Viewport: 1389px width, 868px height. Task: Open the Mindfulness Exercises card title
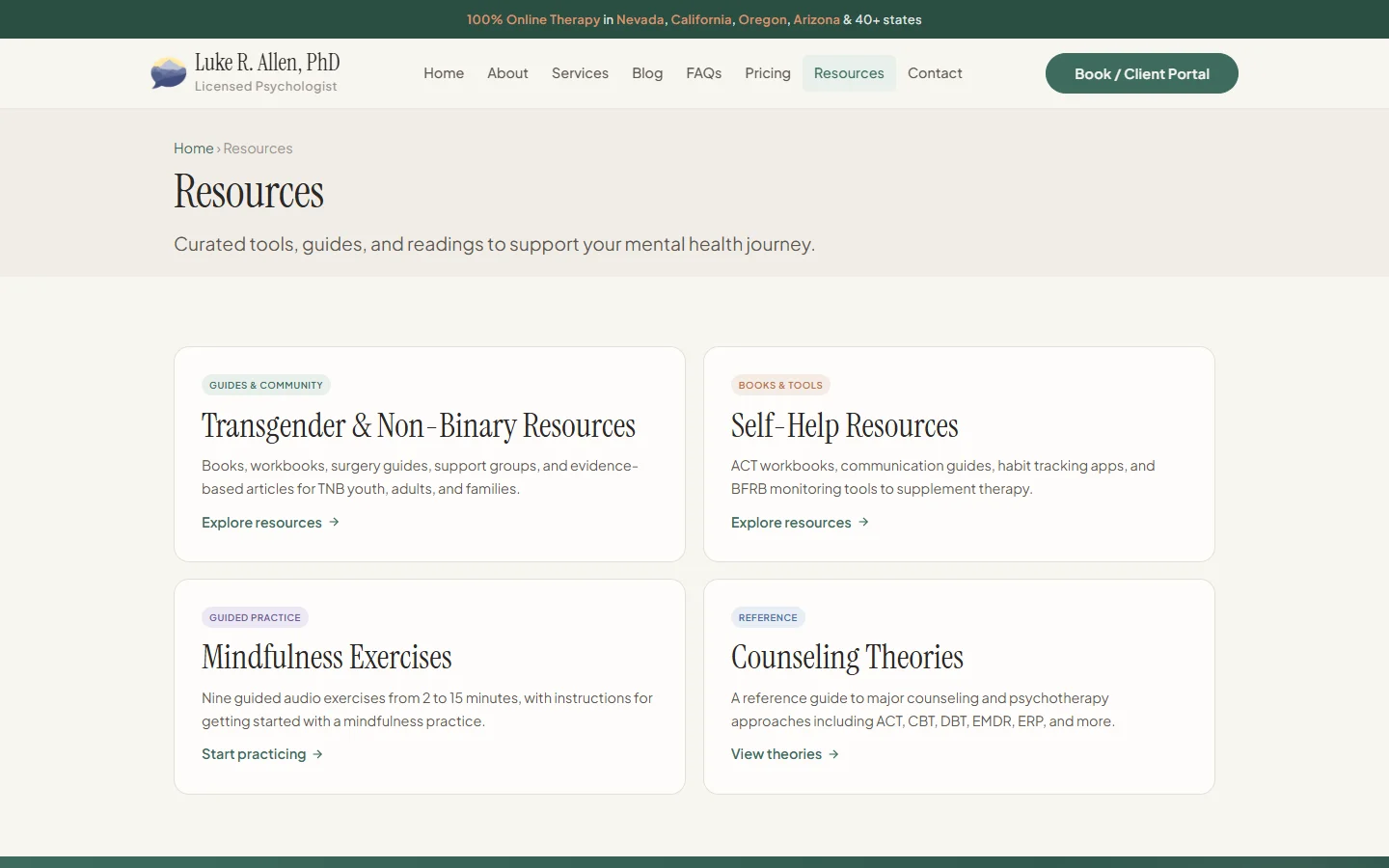(326, 658)
